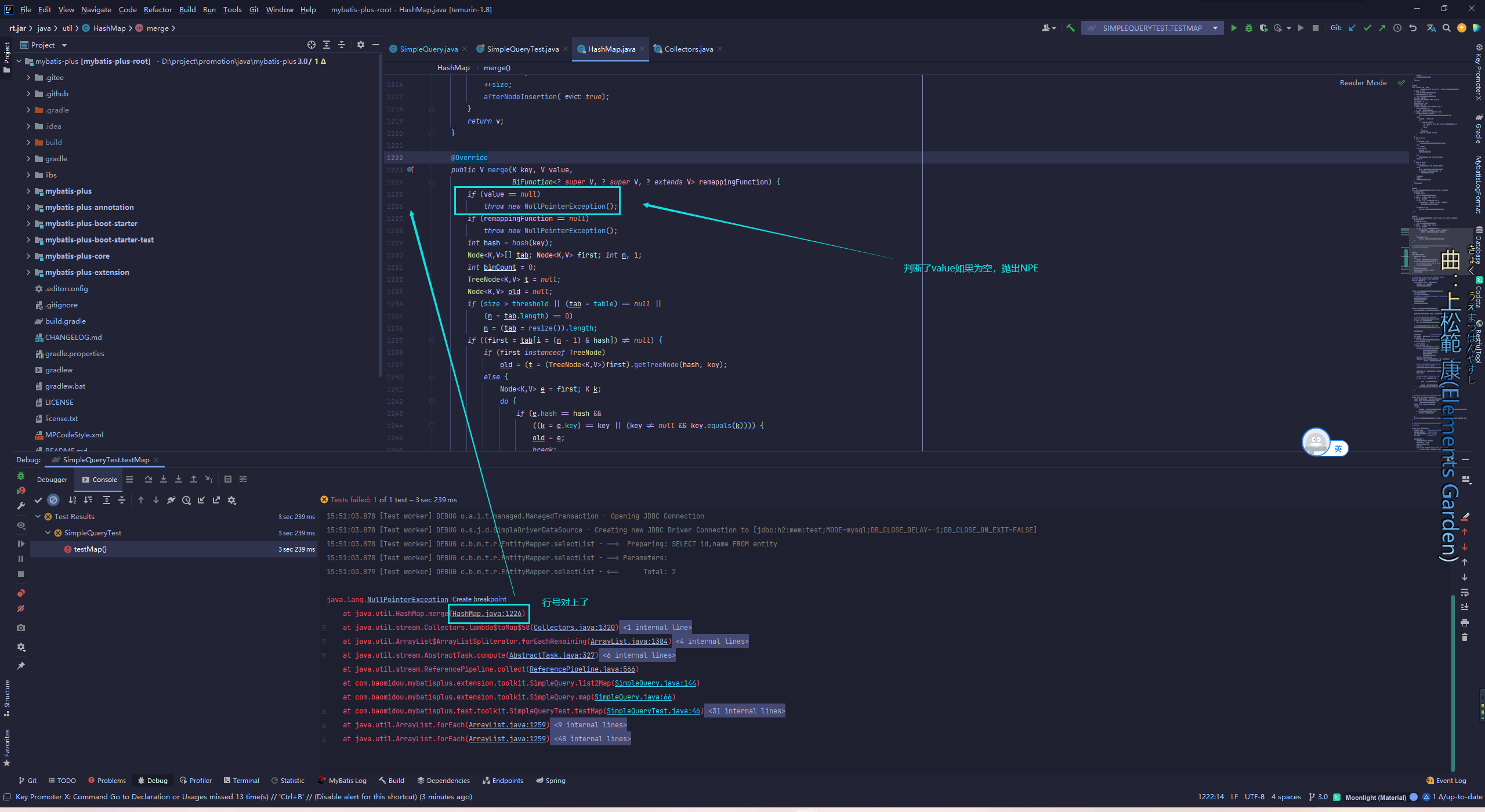This screenshot has height=812, width=1485.
Task: Open the Refactor menu
Action: 157,9
